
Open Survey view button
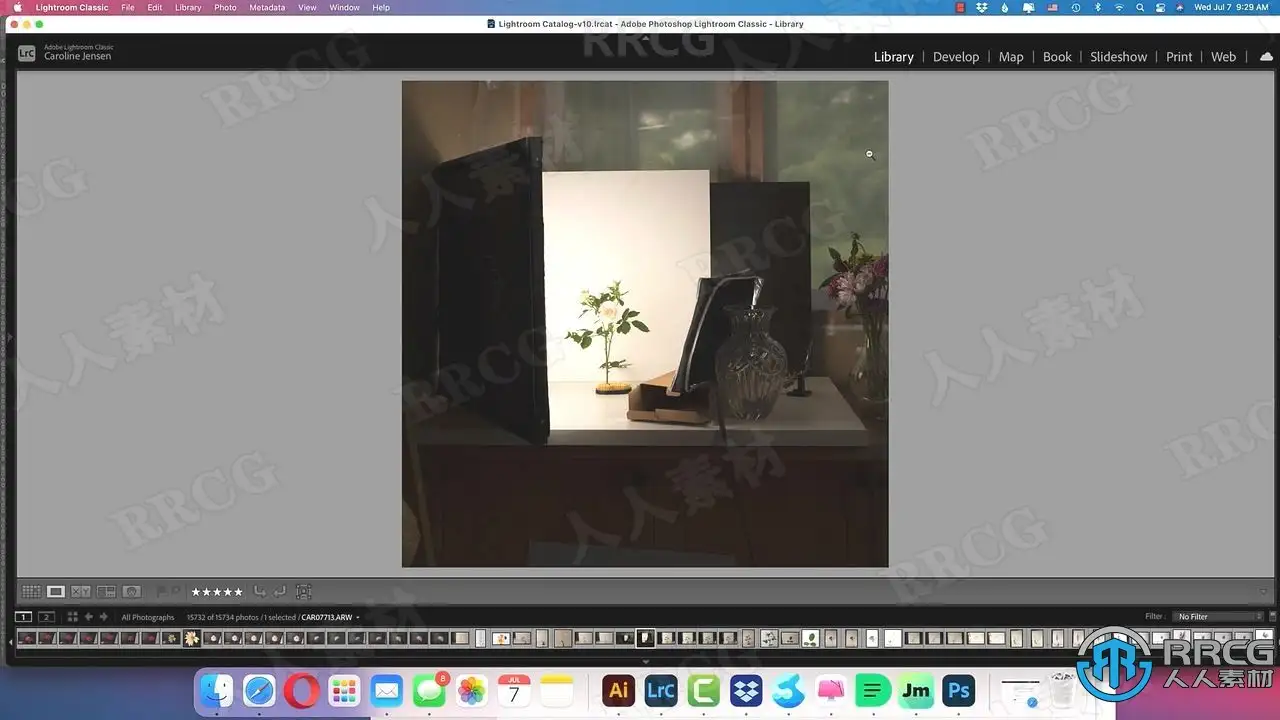(106, 592)
